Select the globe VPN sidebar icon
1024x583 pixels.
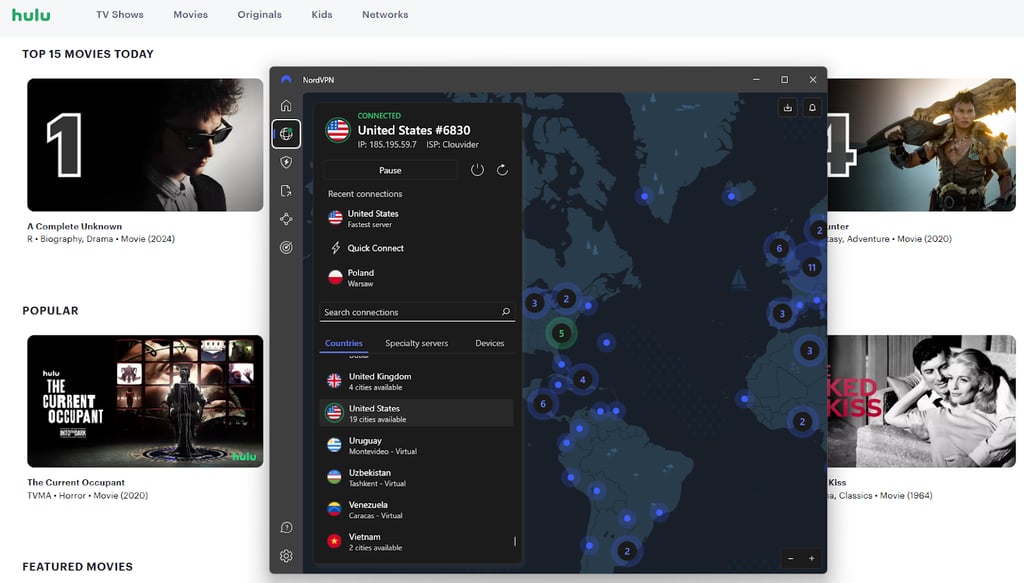click(x=286, y=134)
